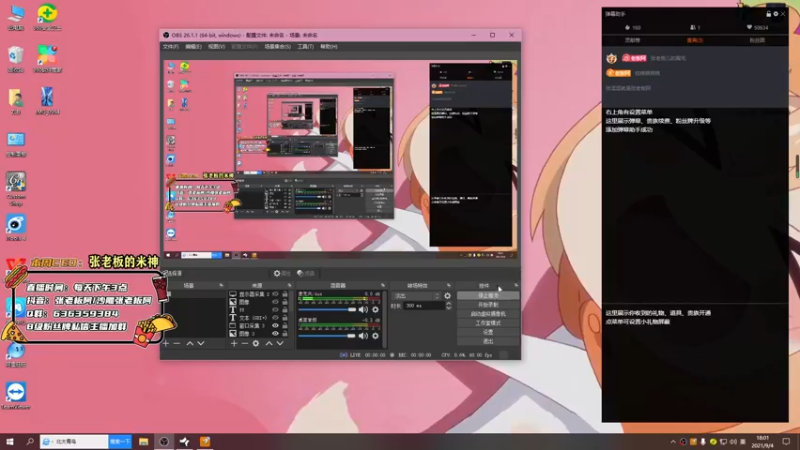Pop out the Controls dock corner icon
The width and height of the screenshot is (800, 450).
click(x=516, y=285)
